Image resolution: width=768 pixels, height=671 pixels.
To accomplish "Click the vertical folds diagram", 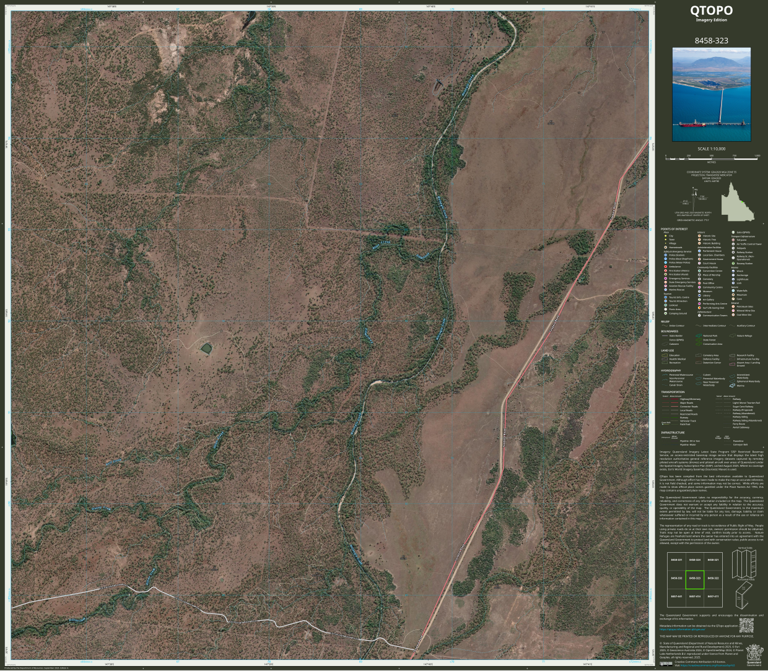I will click(x=744, y=563).
